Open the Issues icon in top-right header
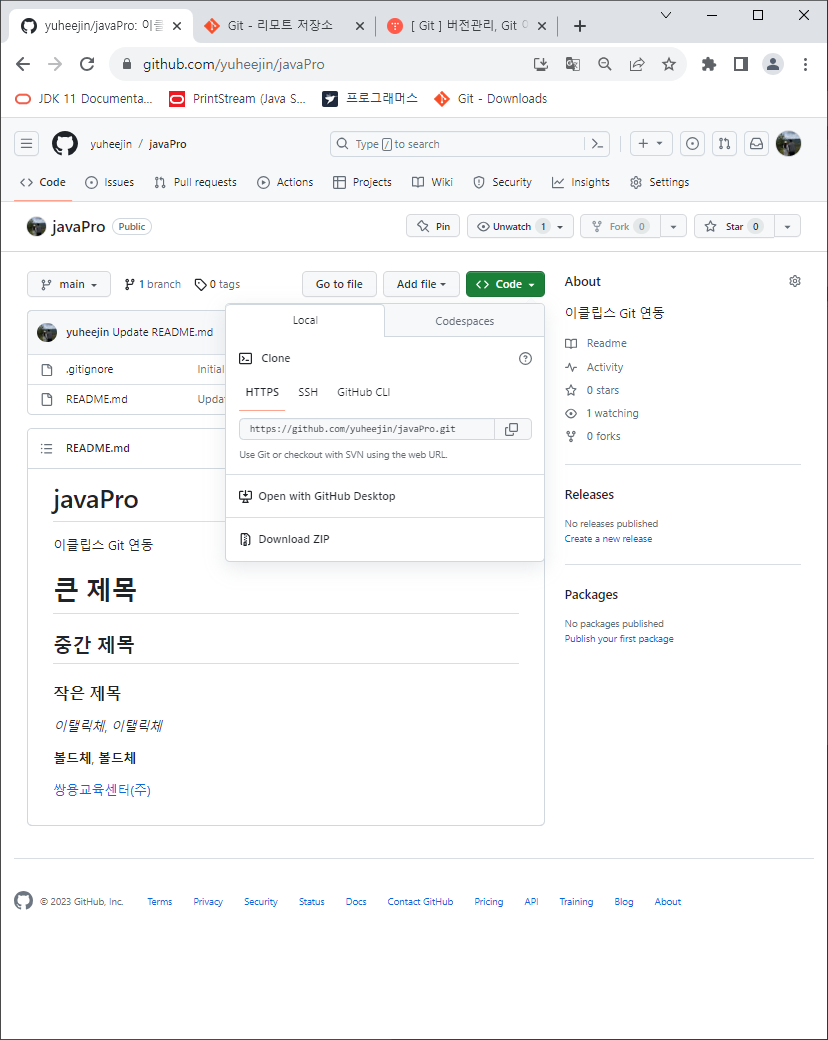Viewport: 828px width, 1040px height. click(692, 143)
